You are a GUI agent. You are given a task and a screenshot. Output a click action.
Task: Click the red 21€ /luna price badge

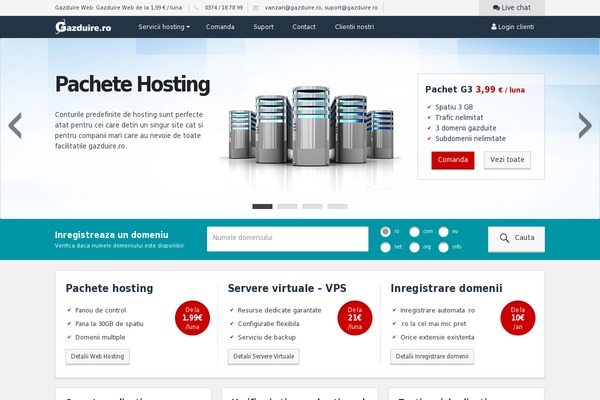355,318
